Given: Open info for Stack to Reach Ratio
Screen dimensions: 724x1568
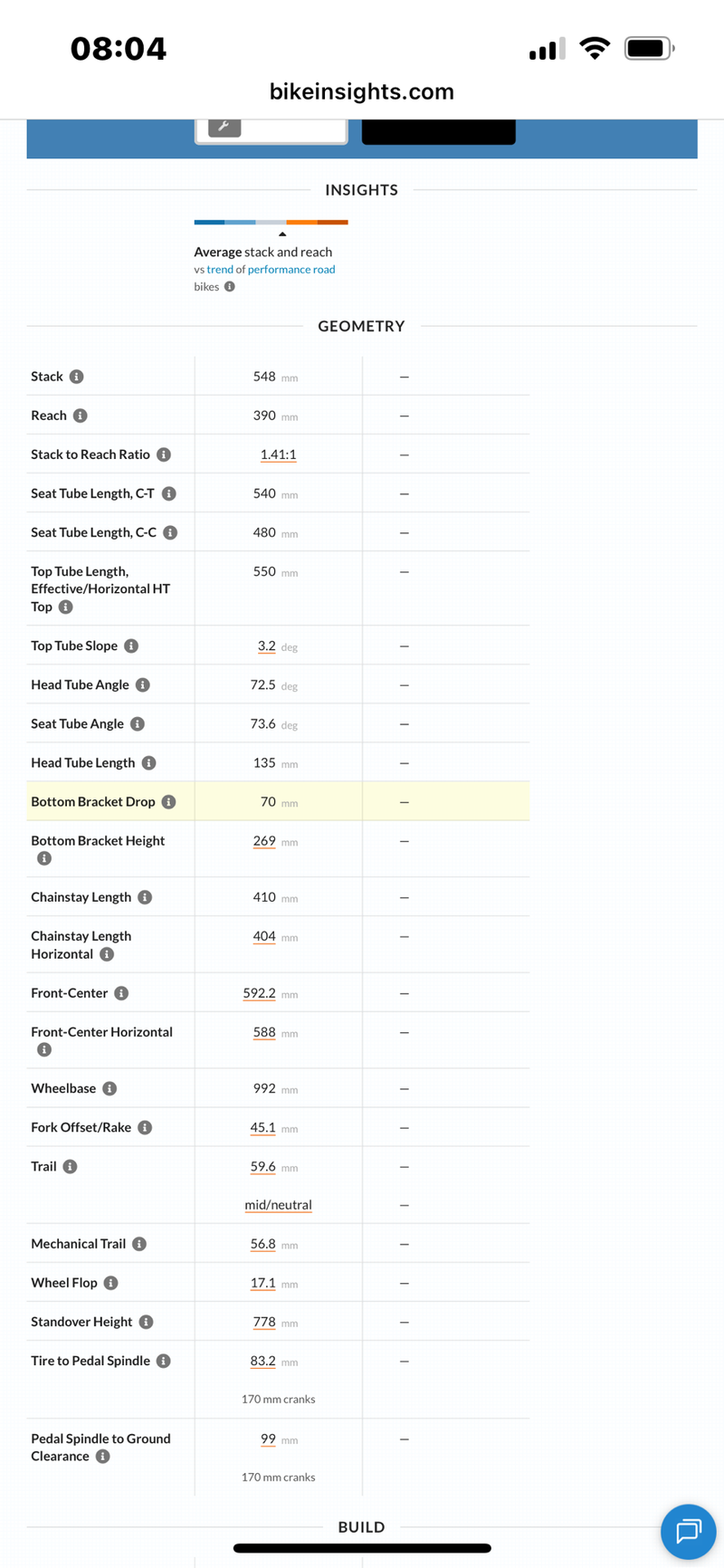Looking at the screenshot, I should pos(164,454).
